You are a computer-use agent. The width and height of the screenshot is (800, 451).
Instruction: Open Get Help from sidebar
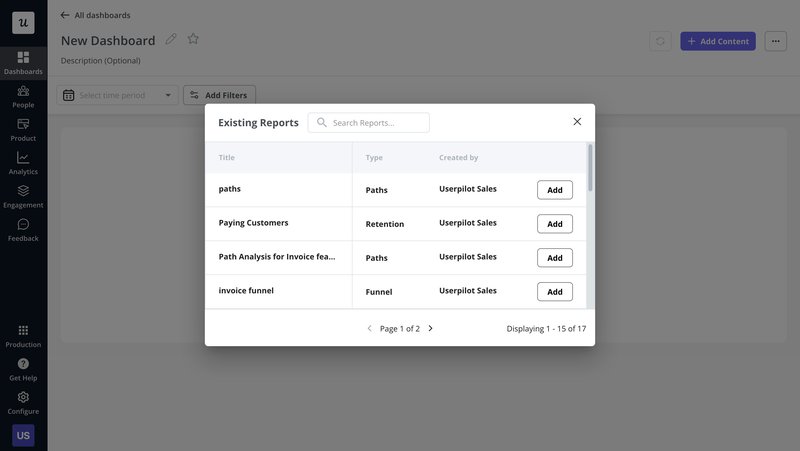pyautogui.click(x=23, y=369)
